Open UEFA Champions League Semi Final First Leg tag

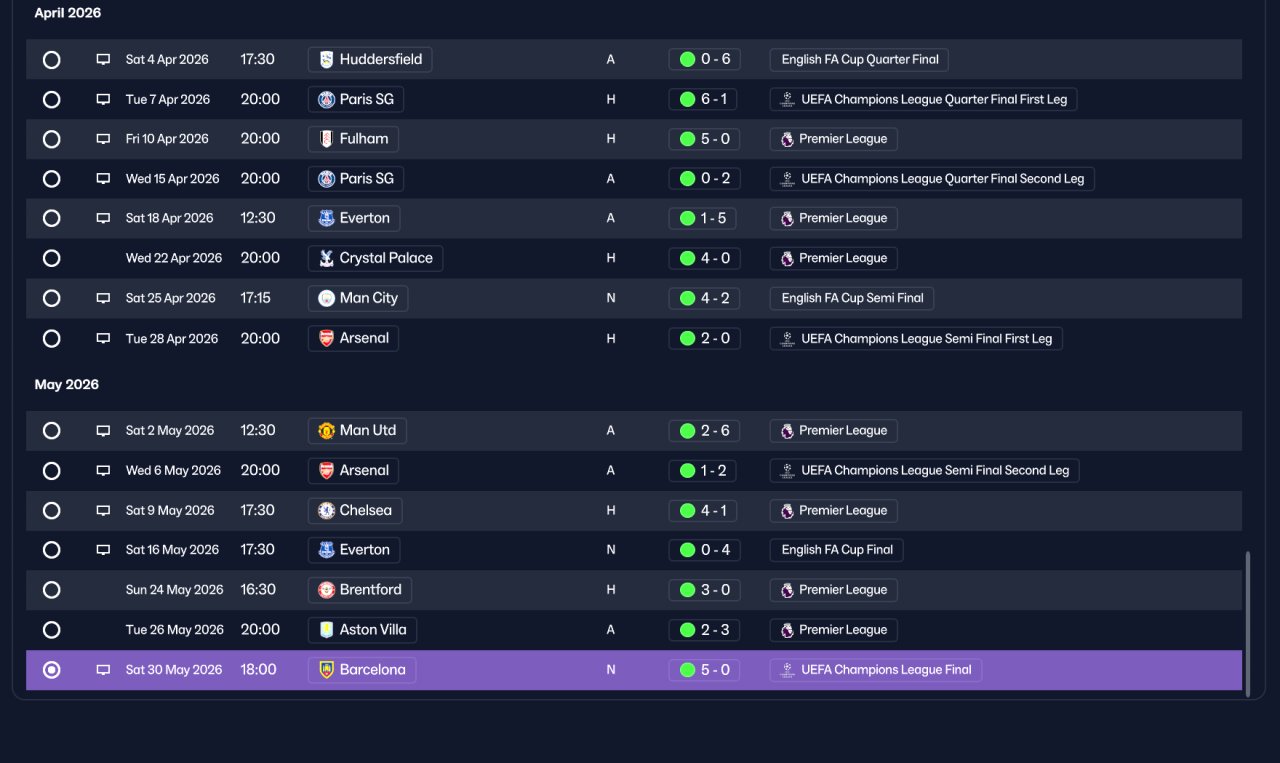[916, 338]
